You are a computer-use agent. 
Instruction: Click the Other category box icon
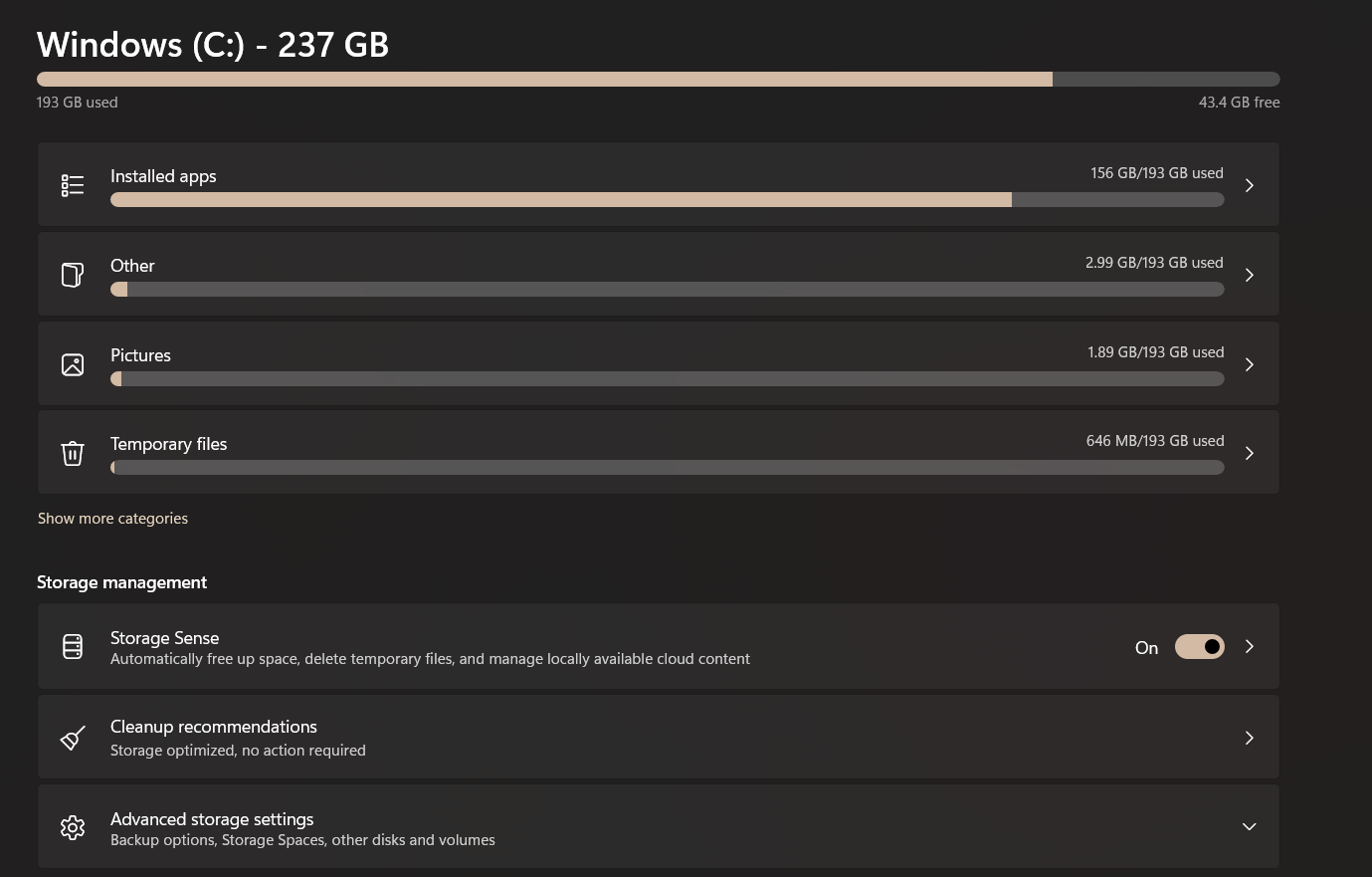(73, 274)
